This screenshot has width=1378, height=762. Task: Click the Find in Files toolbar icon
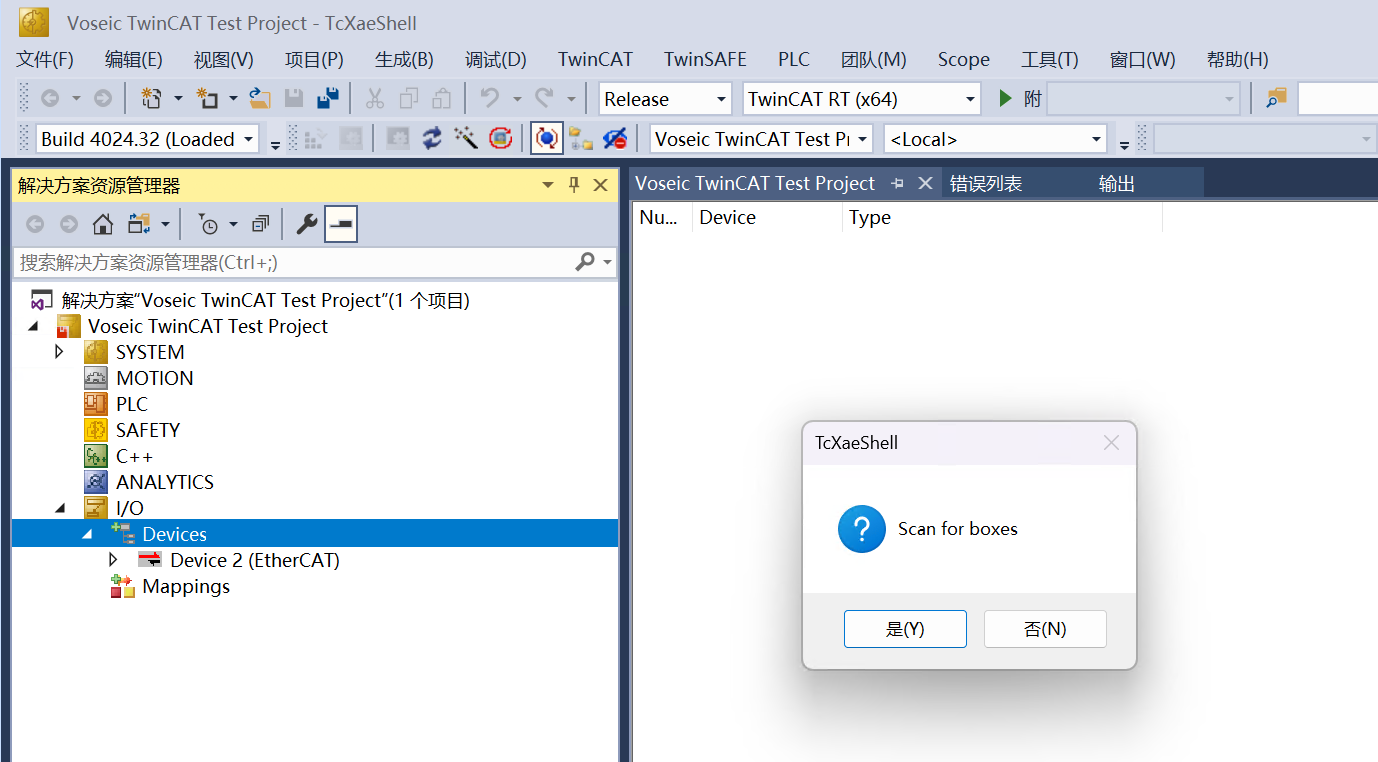pos(1276,98)
